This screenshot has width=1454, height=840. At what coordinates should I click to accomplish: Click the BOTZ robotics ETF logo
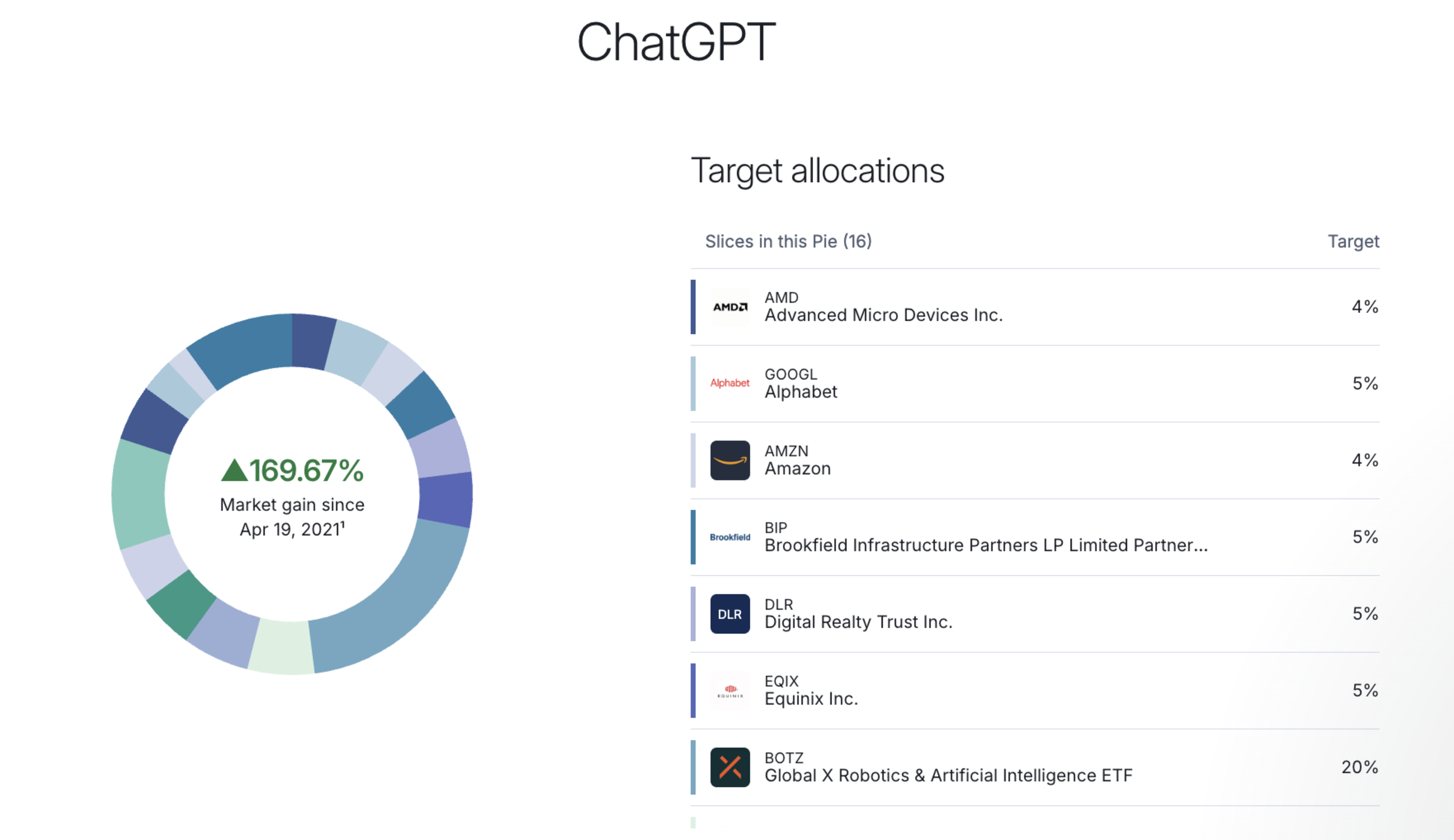(729, 767)
